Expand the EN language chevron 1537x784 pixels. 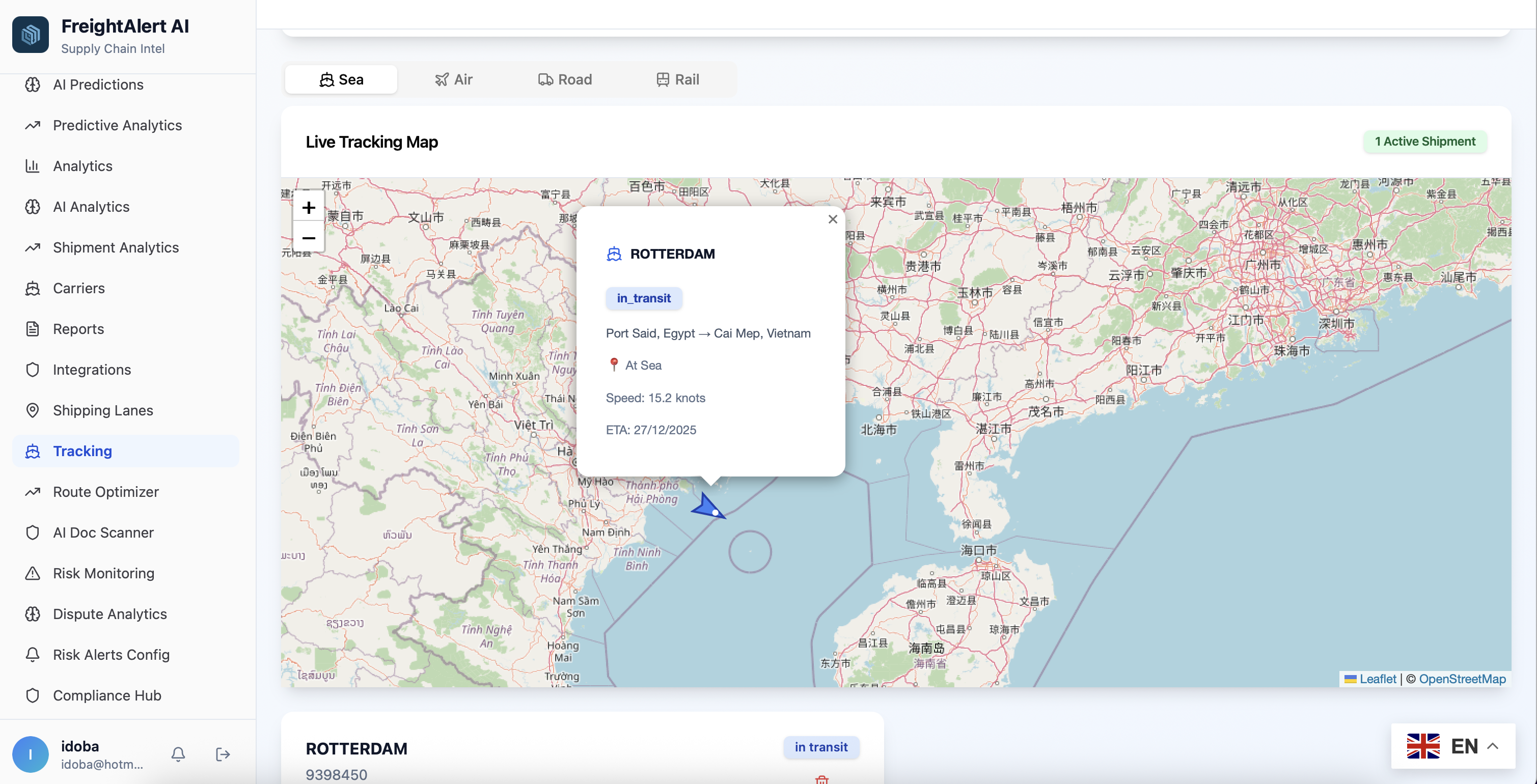pos(1493,746)
